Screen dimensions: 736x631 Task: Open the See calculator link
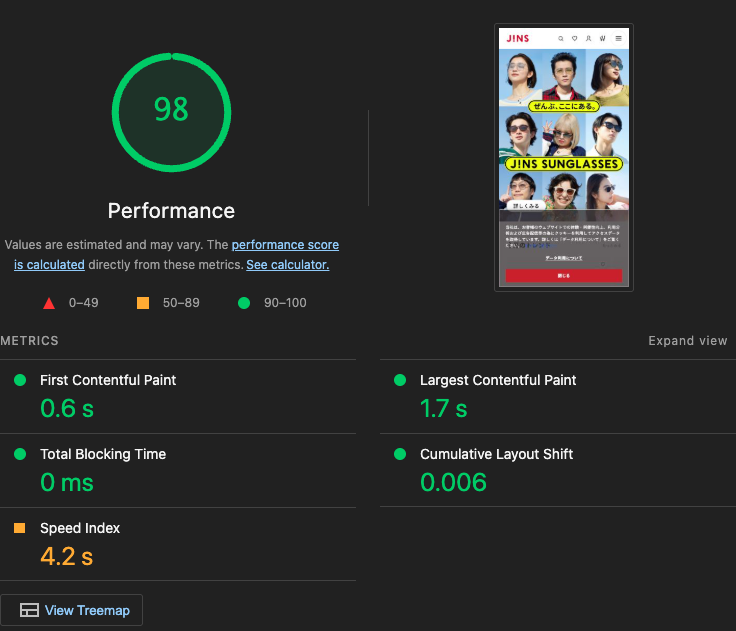287,265
